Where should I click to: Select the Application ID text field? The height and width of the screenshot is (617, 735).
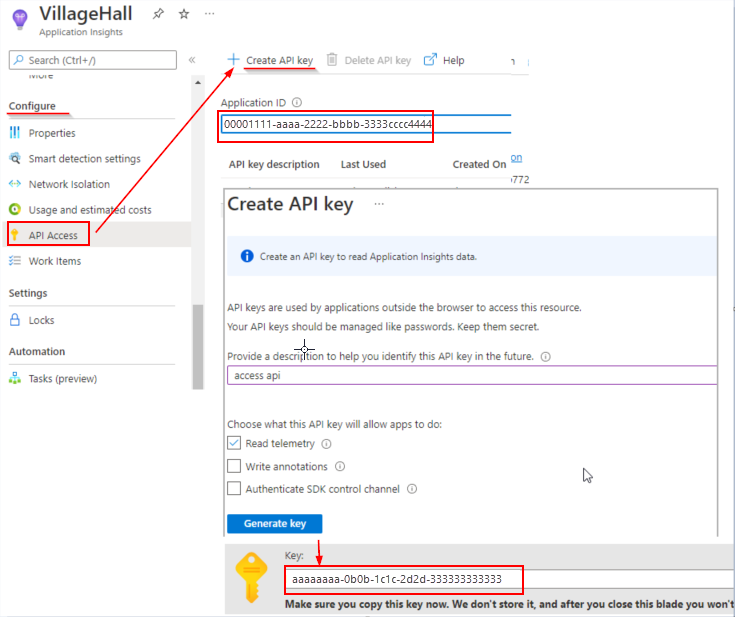(366, 124)
